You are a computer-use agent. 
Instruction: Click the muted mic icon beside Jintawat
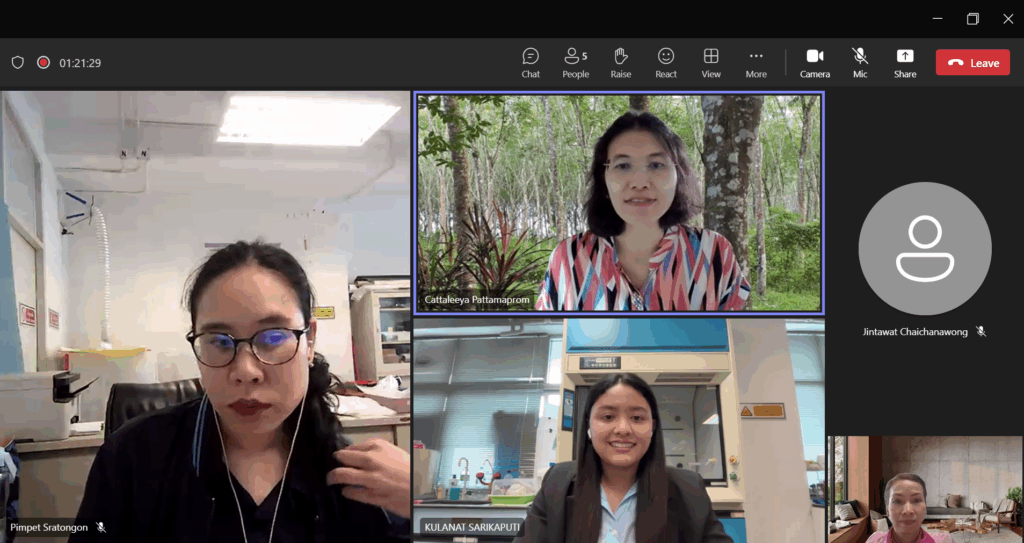tap(981, 331)
